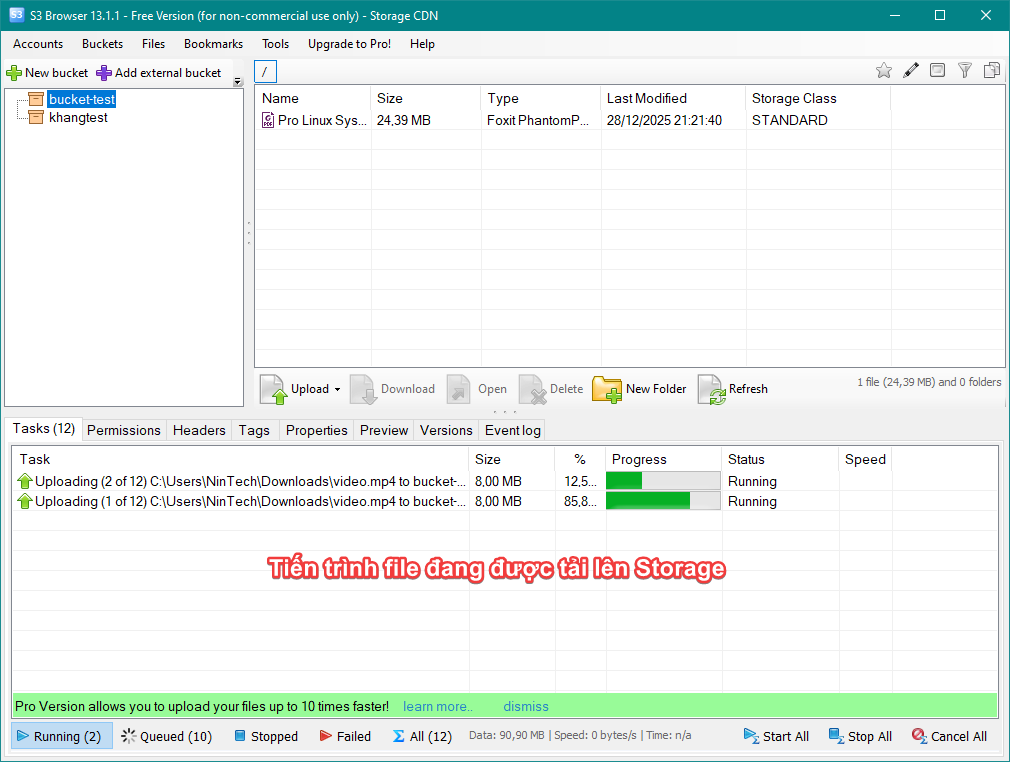
Task: Click the funnel filter icon
Action: pos(965,70)
